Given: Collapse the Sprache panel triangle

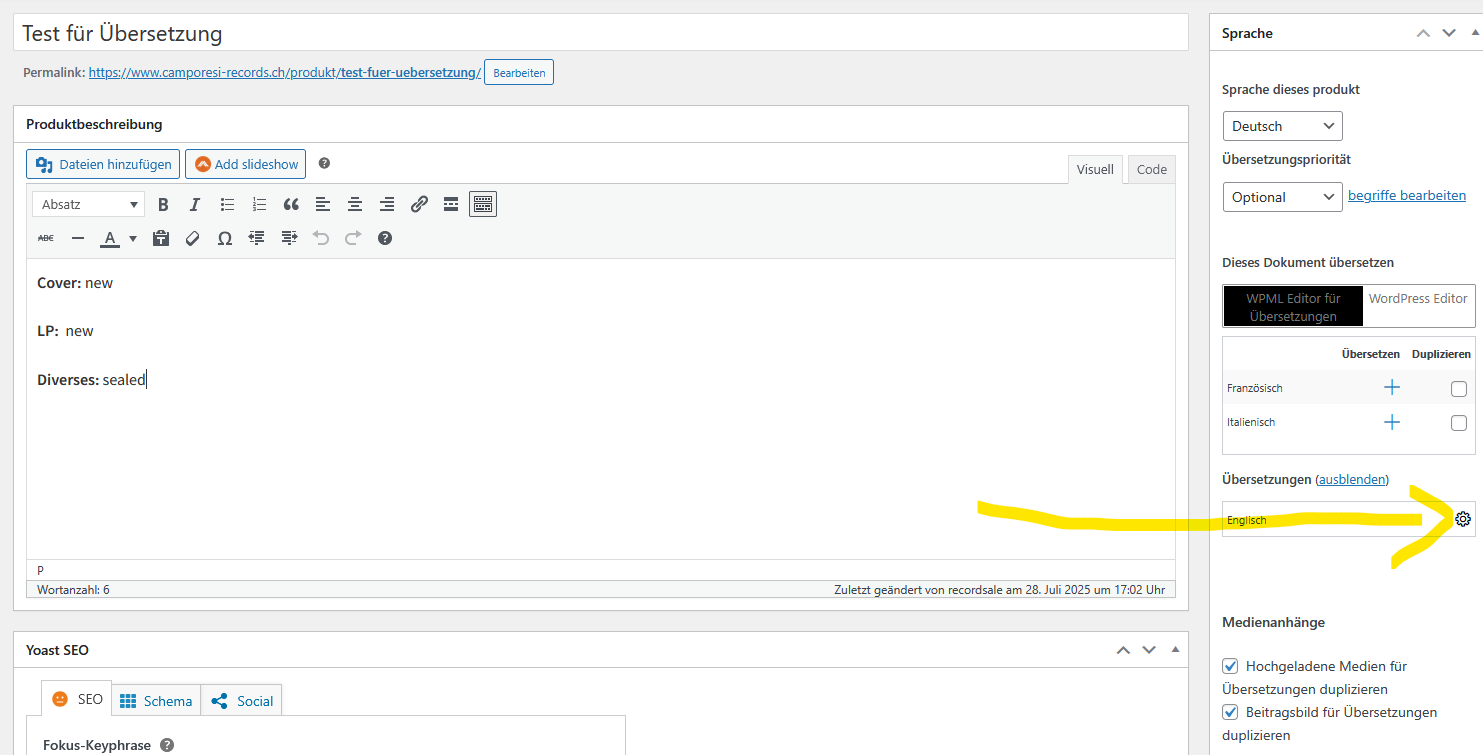Looking at the screenshot, I should click(x=1475, y=33).
